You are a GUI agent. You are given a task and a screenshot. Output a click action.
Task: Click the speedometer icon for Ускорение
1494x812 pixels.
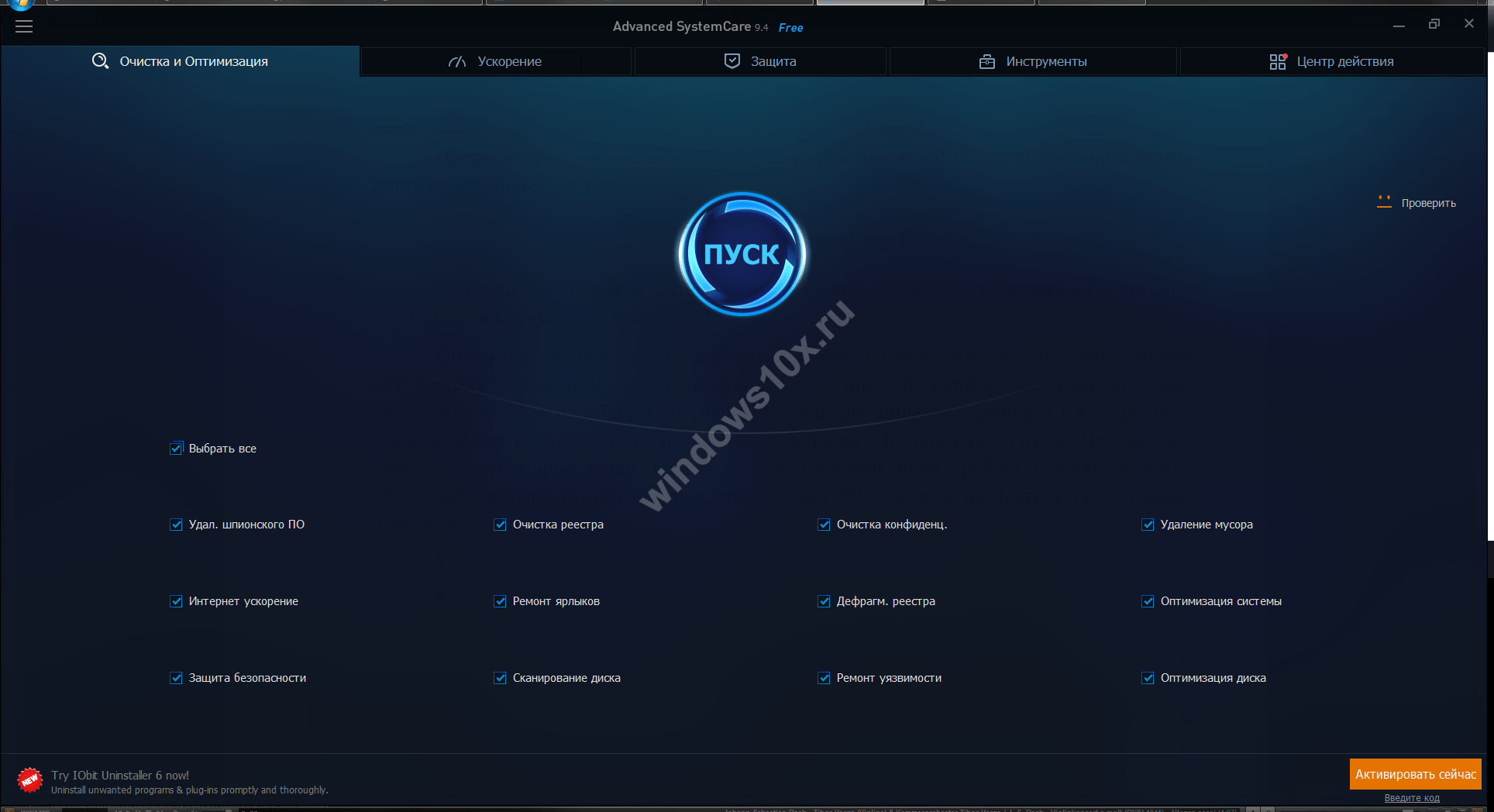pos(457,61)
